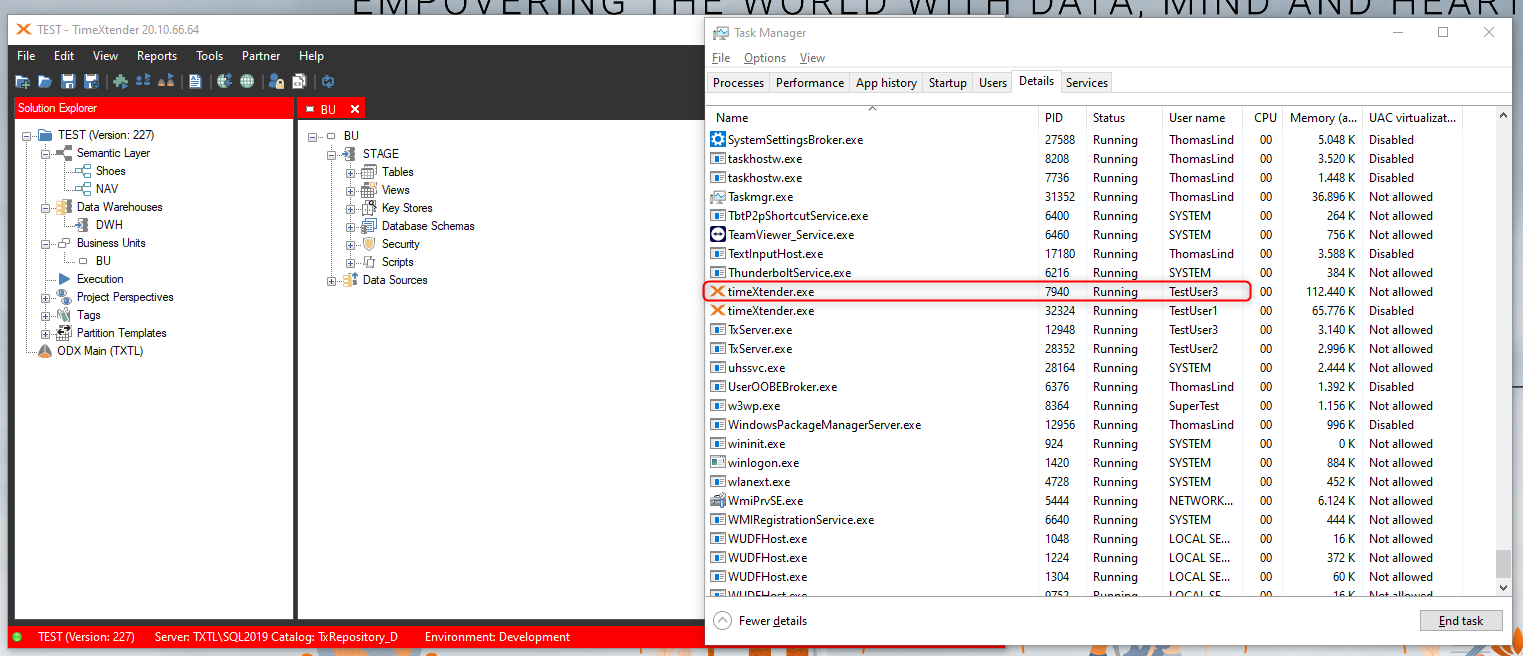The height and width of the screenshot is (656, 1523).
Task: Click the stacked code documents toolbar icon
Action: (298, 82)
